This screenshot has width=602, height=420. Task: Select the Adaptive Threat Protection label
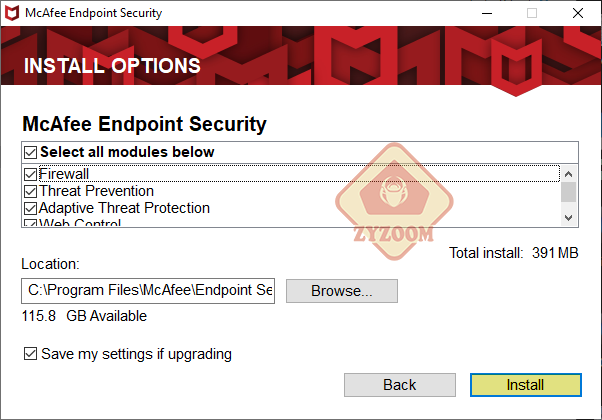click(x=124, y=208)
